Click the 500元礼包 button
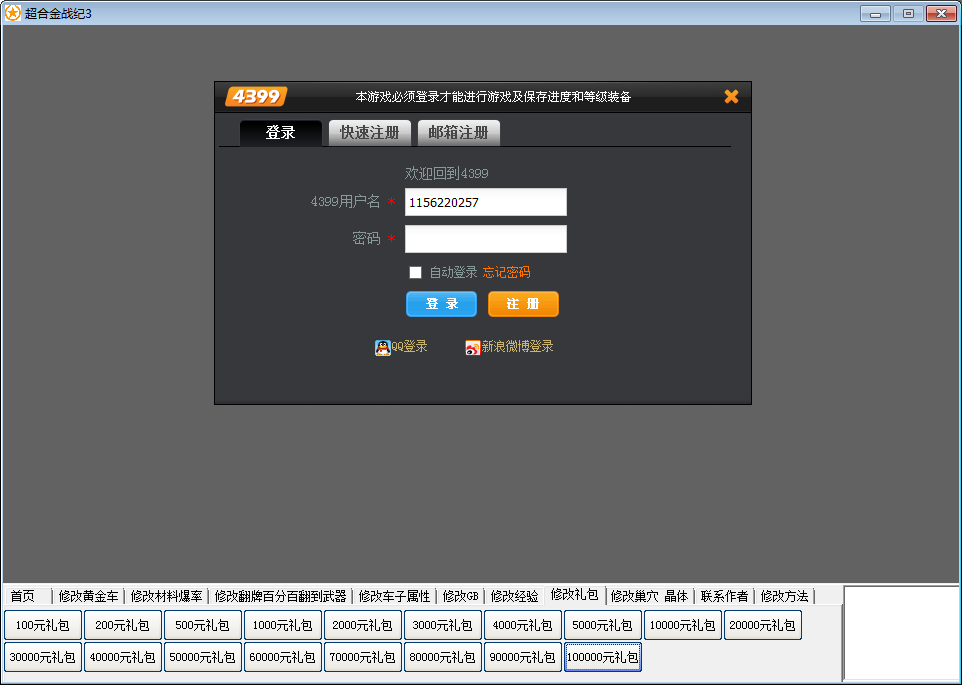962x685 pixels. click(x=202, y=625)
